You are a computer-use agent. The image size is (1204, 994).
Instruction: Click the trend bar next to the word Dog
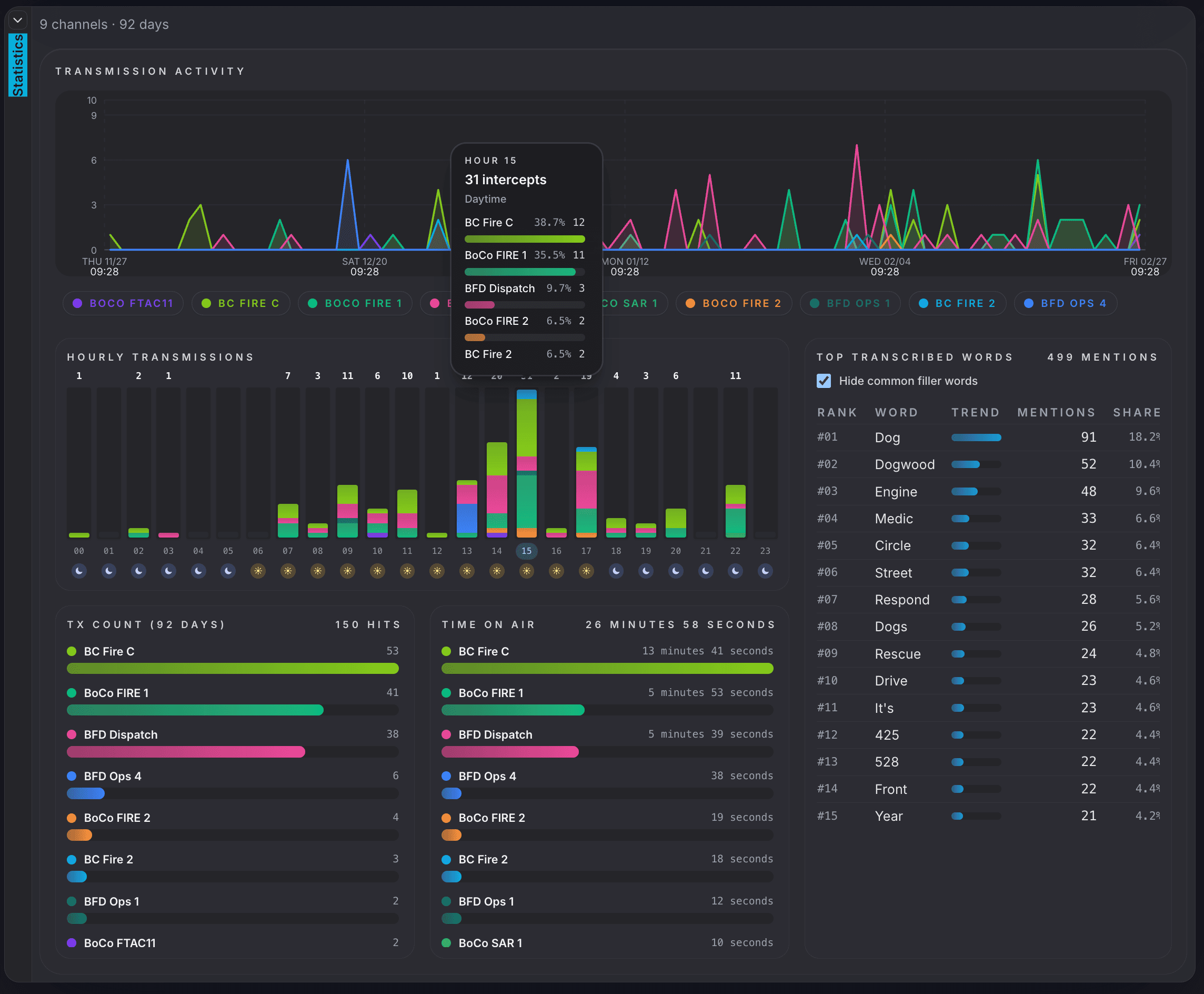coord(976,437)
